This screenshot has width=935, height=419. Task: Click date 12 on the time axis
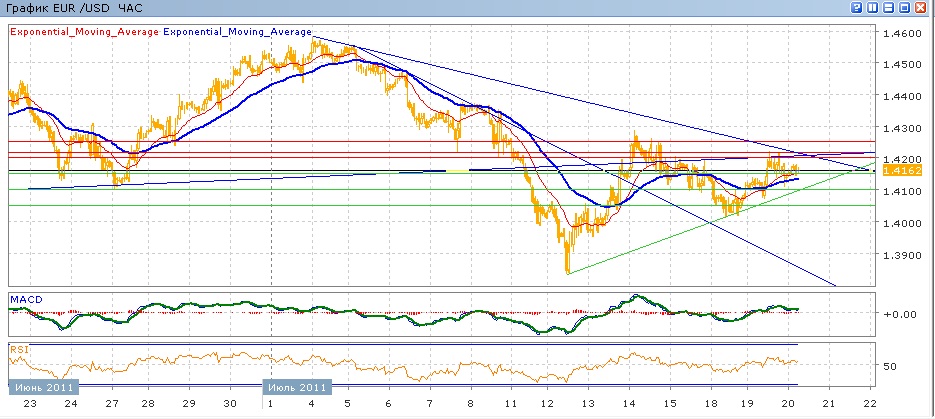point(549,404)
